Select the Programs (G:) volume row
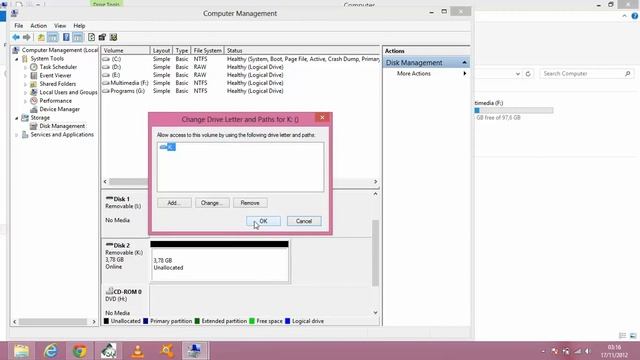The height and width of the screenshot is (360, 640). coord(241,91)
